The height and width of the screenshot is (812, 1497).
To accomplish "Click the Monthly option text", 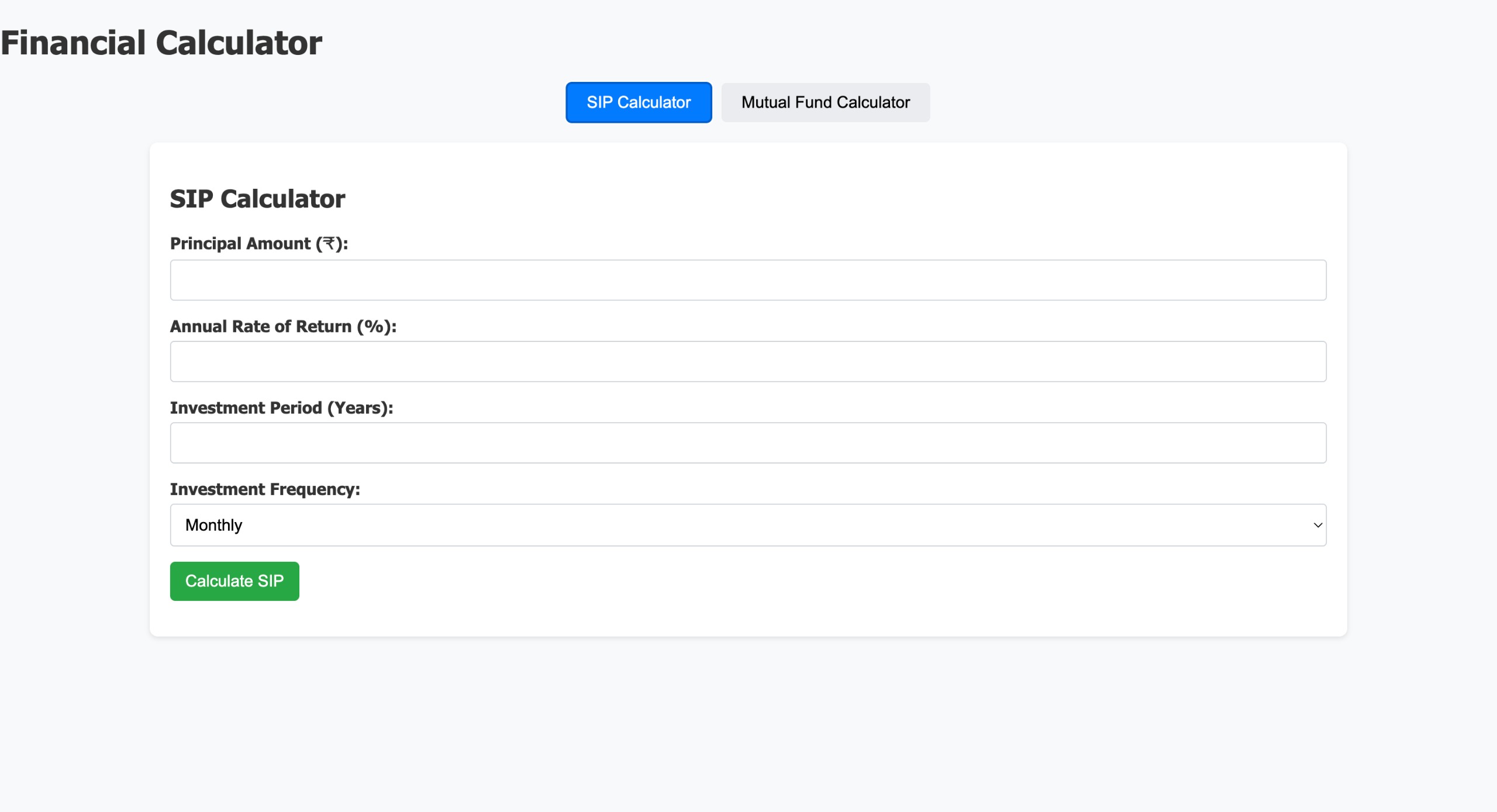I will point(213,525).
